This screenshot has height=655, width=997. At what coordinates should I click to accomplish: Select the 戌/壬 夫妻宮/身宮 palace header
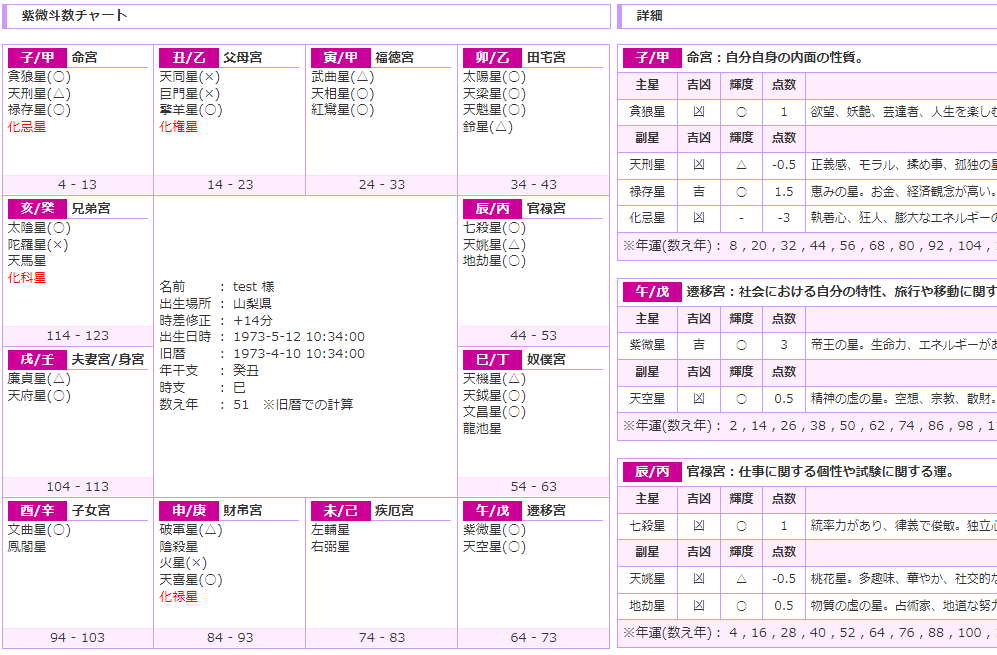(x=76, y=359)
